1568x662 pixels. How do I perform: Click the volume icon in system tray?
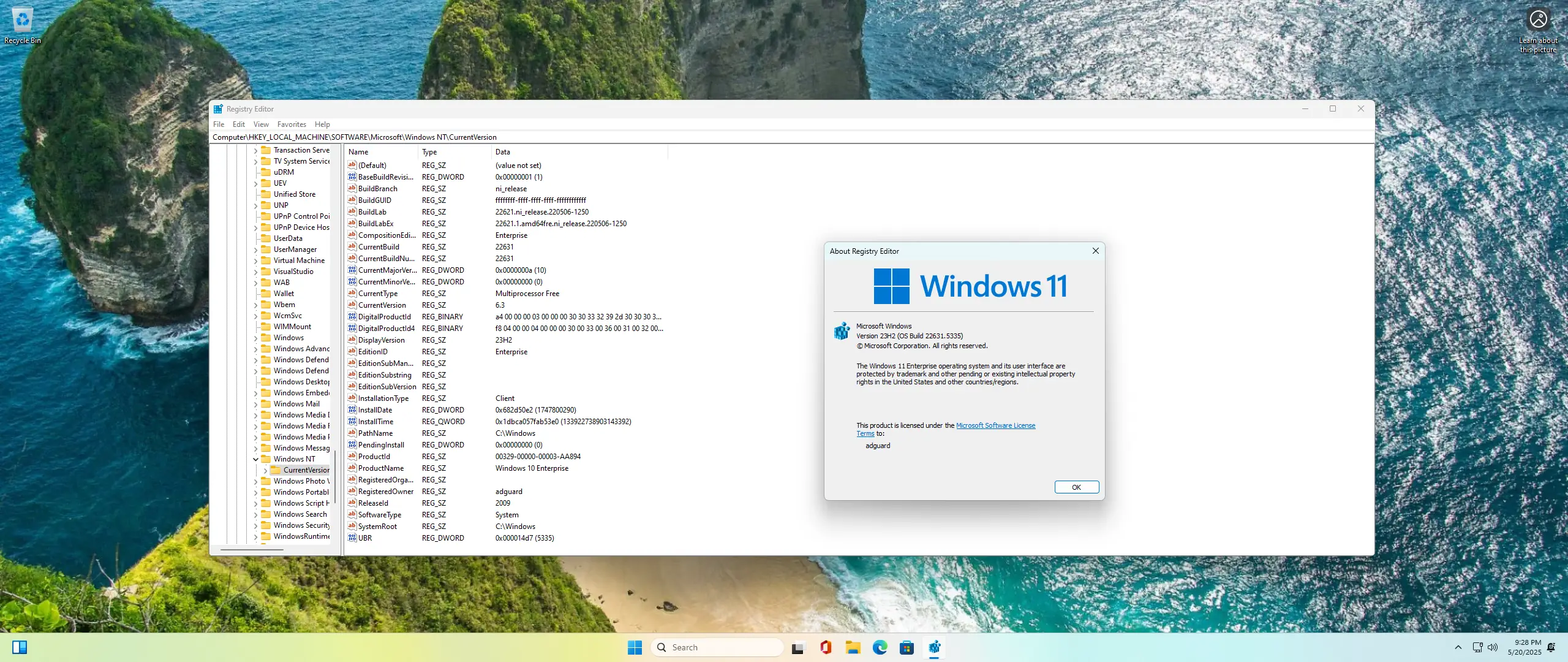point(1493,647)
